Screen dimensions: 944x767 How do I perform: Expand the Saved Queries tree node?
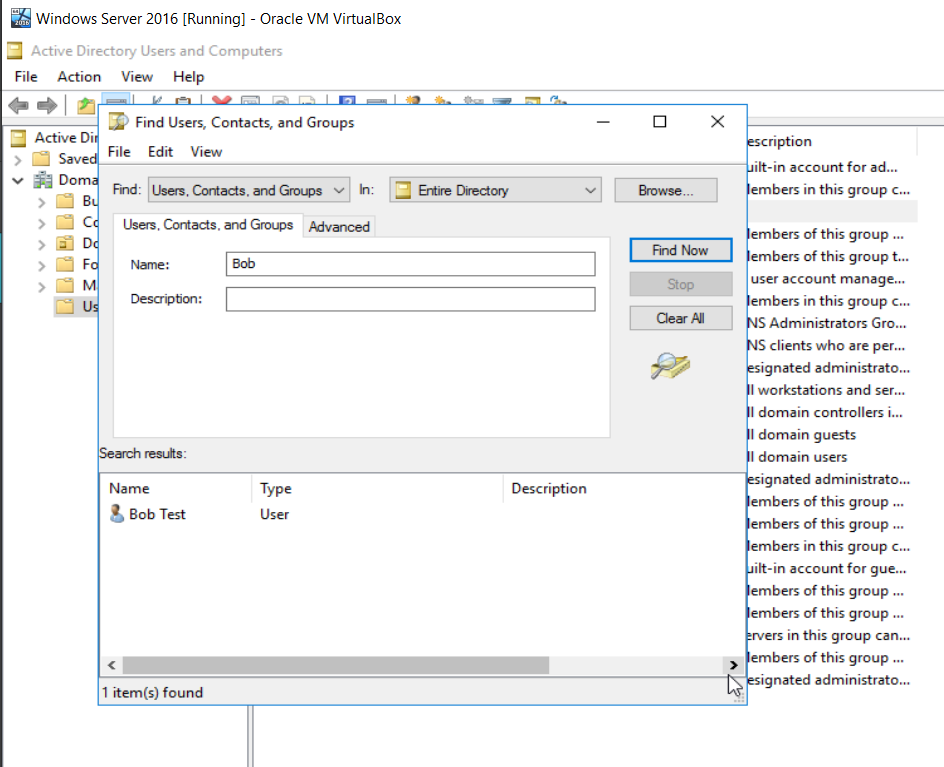[x=17, y=160]
